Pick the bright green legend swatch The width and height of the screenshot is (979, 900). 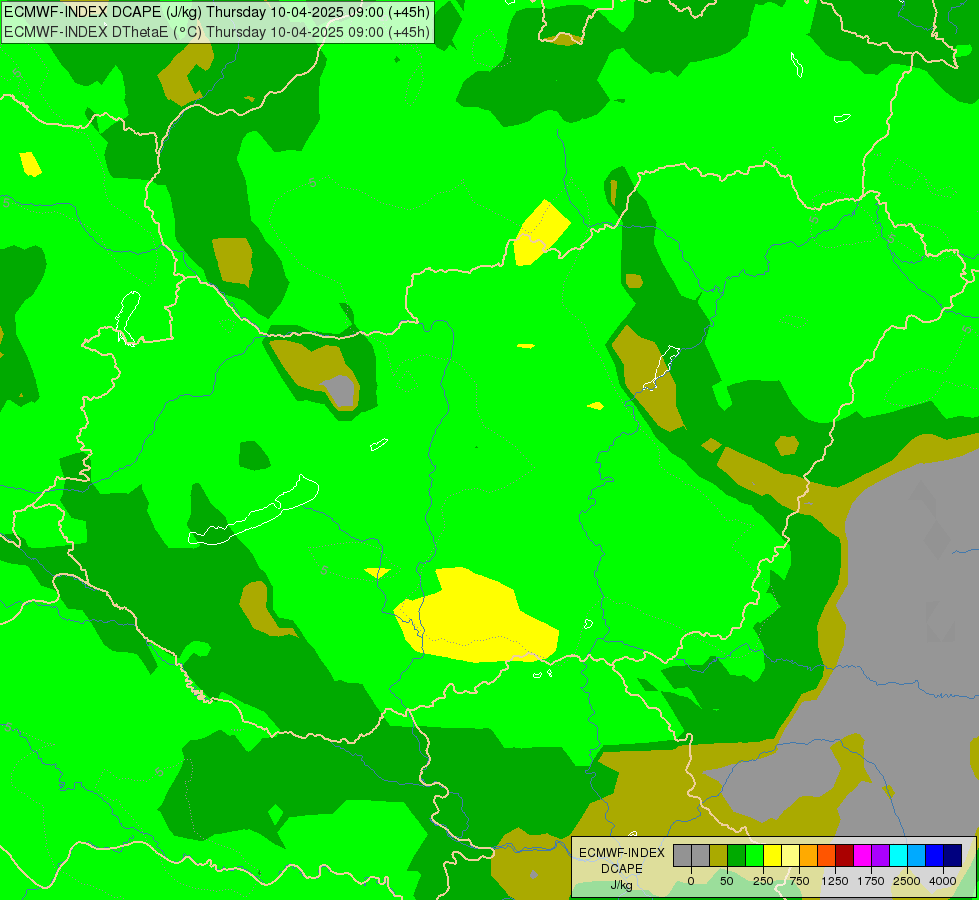754,855
